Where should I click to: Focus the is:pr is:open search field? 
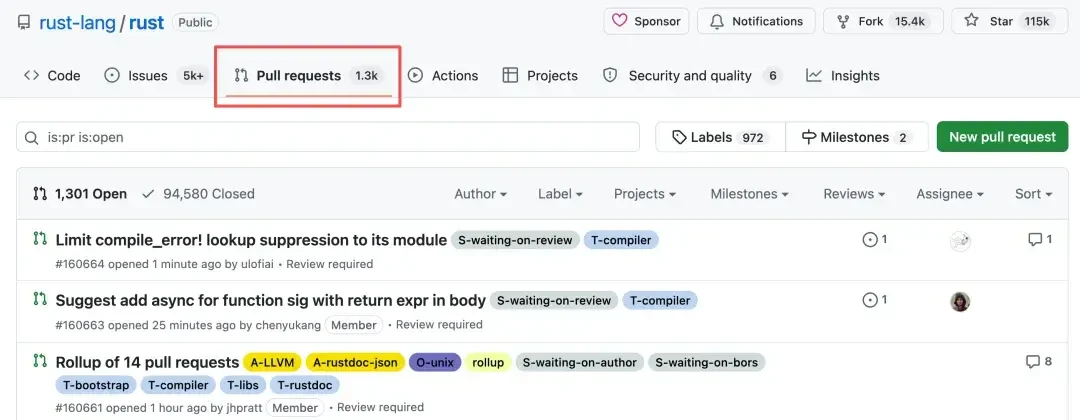point(328,137)
